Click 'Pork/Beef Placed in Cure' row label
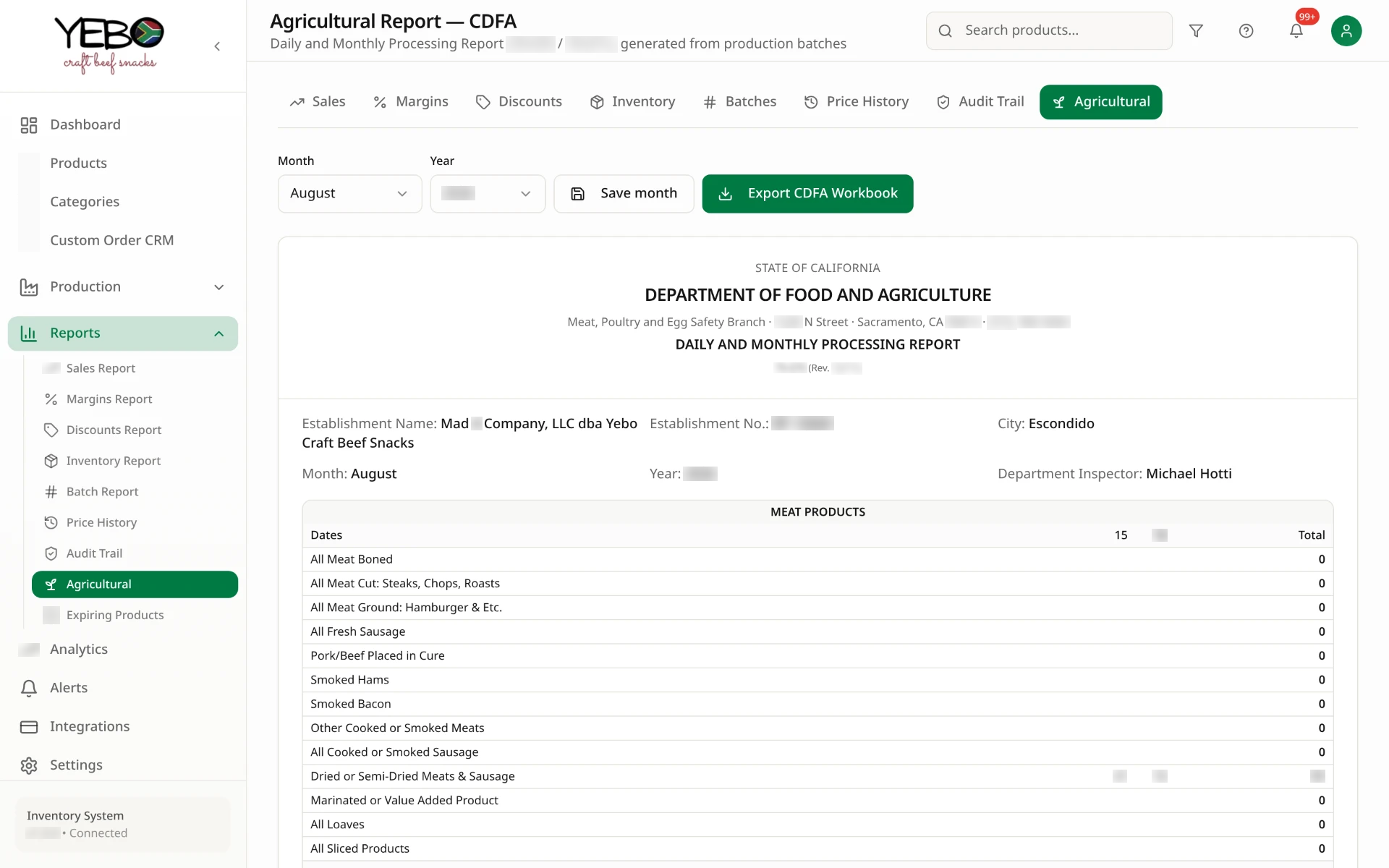Image resolution: width=1389 pixels, height=868 pixels. [377, 655]
